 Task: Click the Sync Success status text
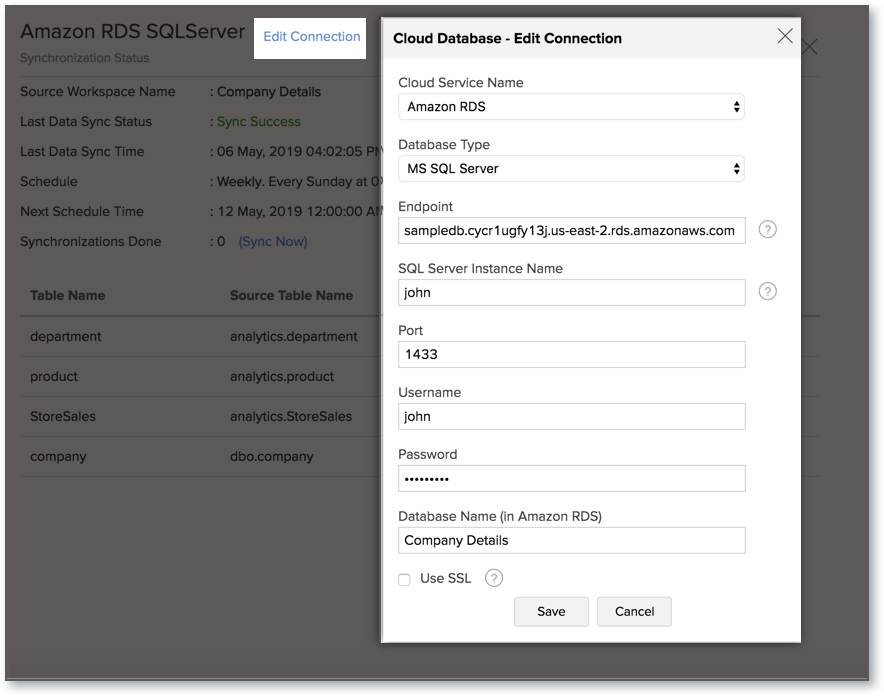tap(259, 122)
